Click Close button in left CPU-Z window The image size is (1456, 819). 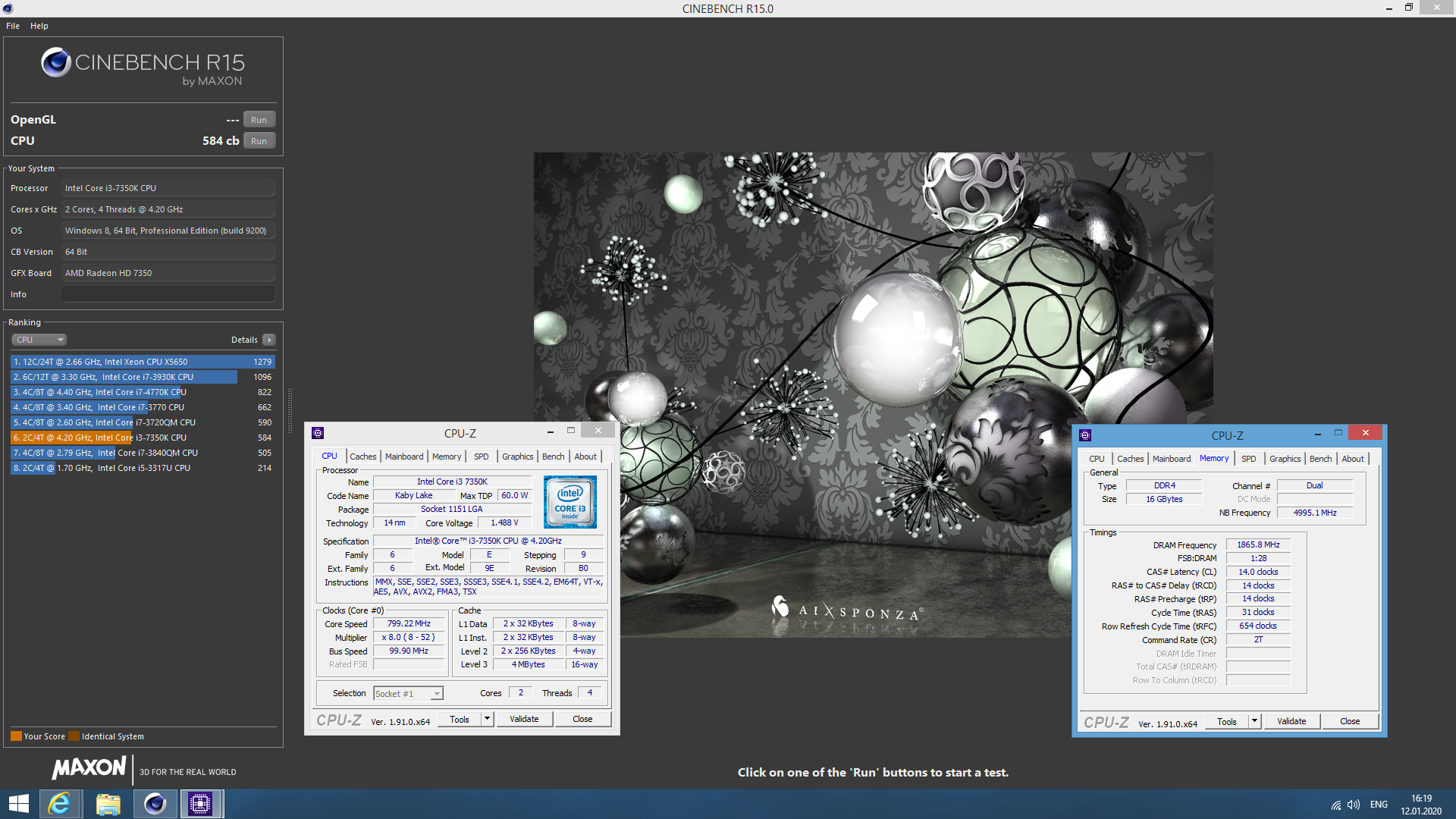tap(582, 720)
